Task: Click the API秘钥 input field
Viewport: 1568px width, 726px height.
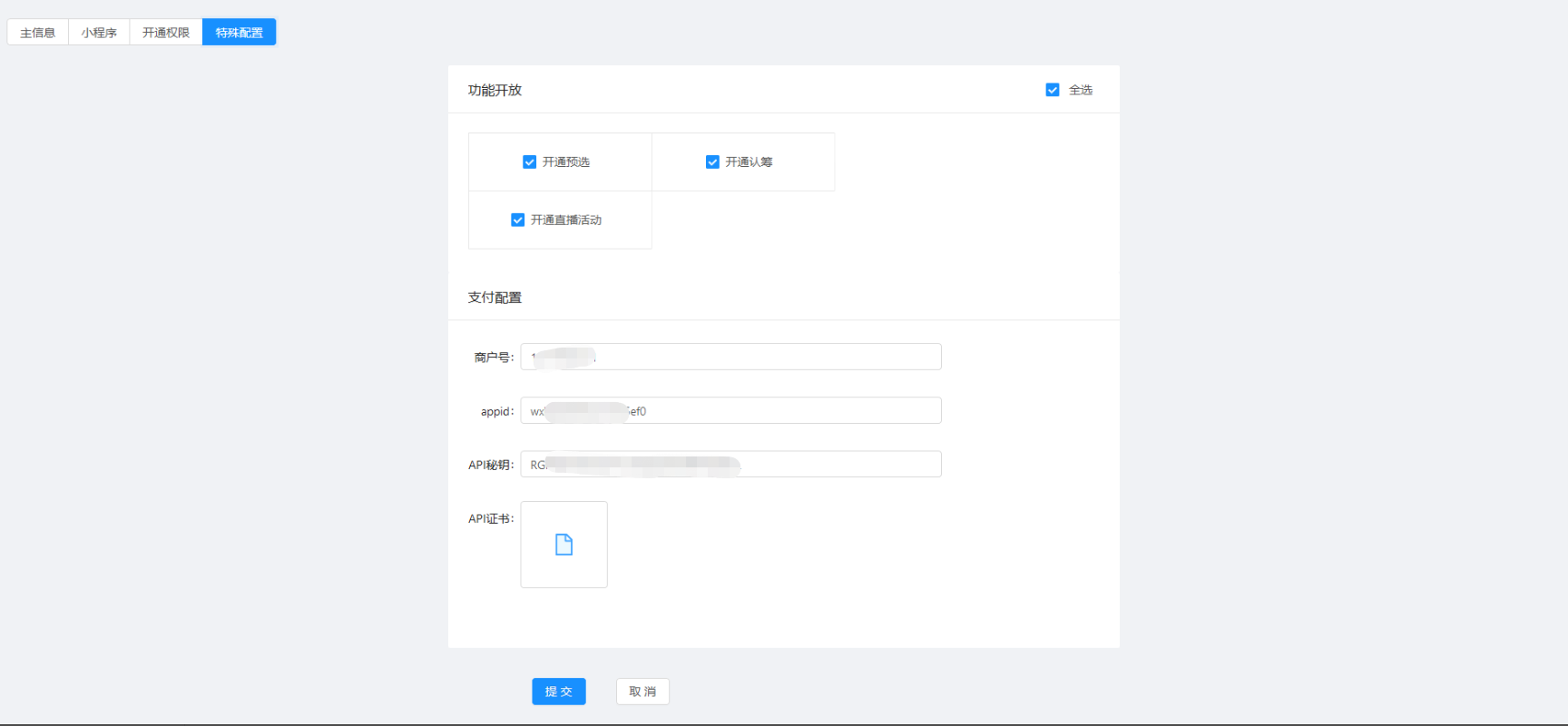Action: pyautogui.click(x=730, y=464)
